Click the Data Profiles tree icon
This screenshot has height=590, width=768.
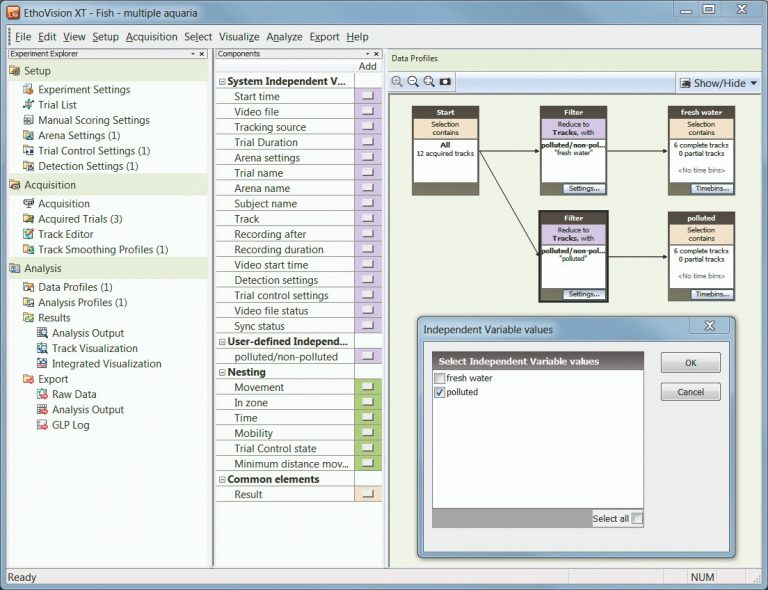[x=28, y=287]
